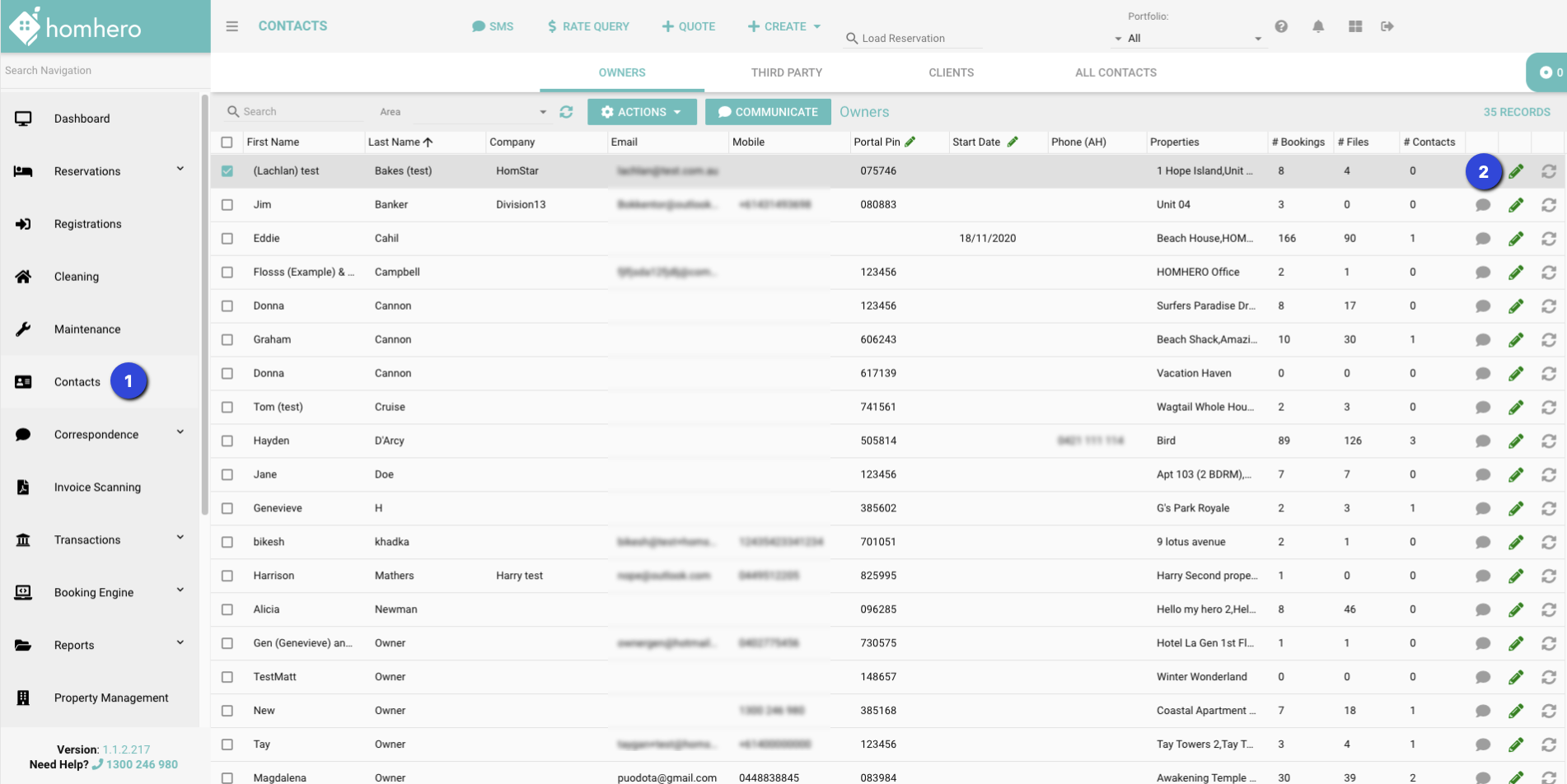
Task: Open message bubble icon for Eddie Cahil
Action: (1483, 239)
